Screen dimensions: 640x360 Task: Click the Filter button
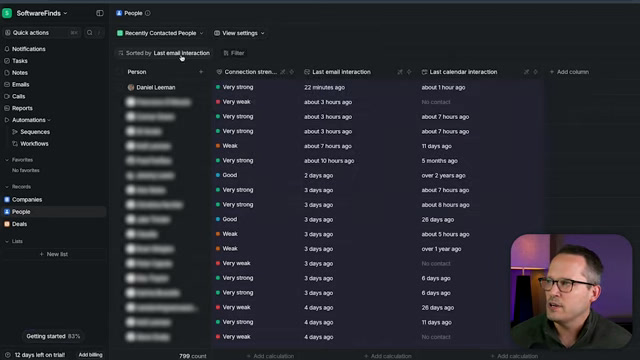tap(234, 53)
